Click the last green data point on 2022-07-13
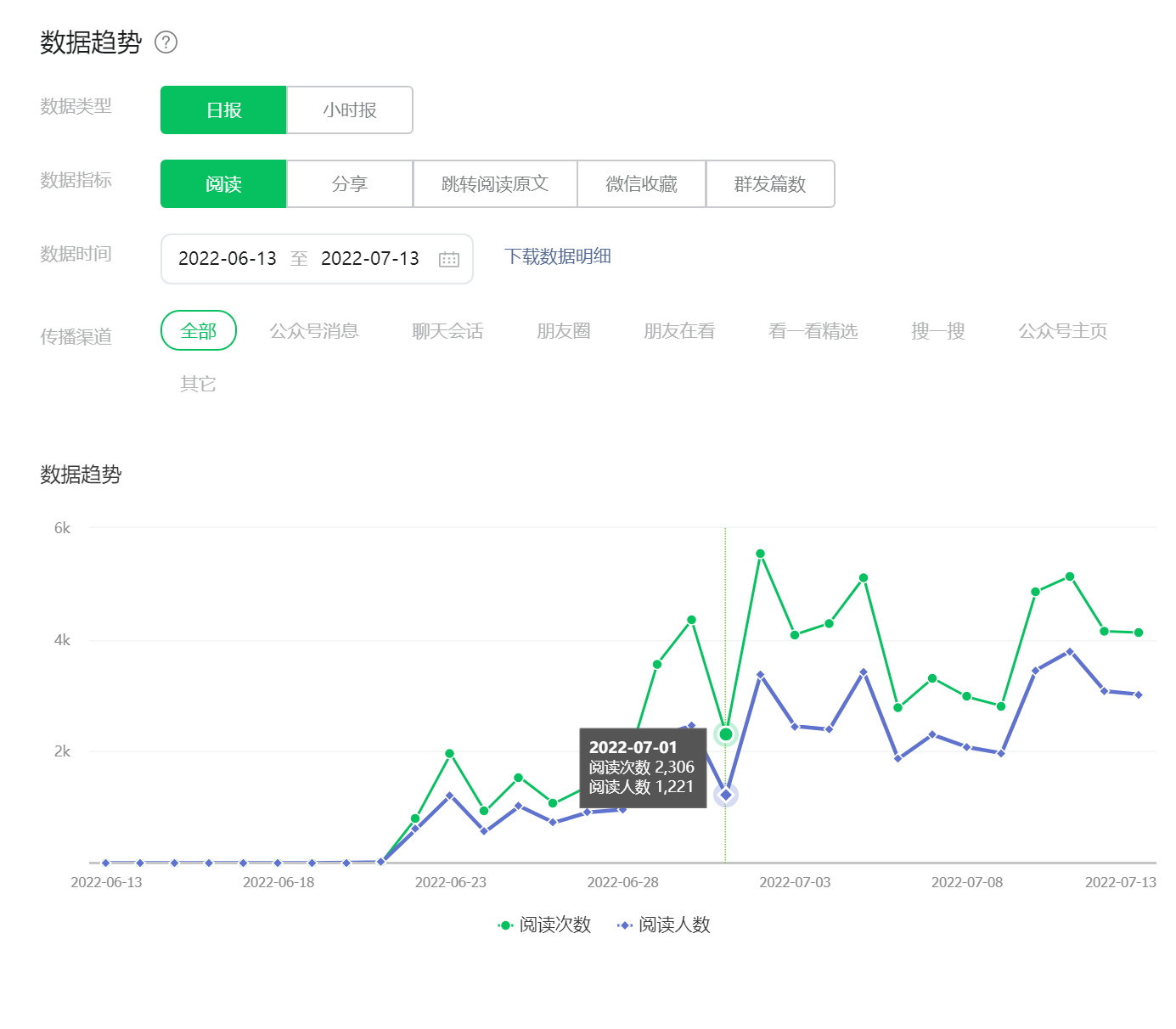Image resolution: width=1176 pixels, height=1029 pixels. [x=1139, y=633]
